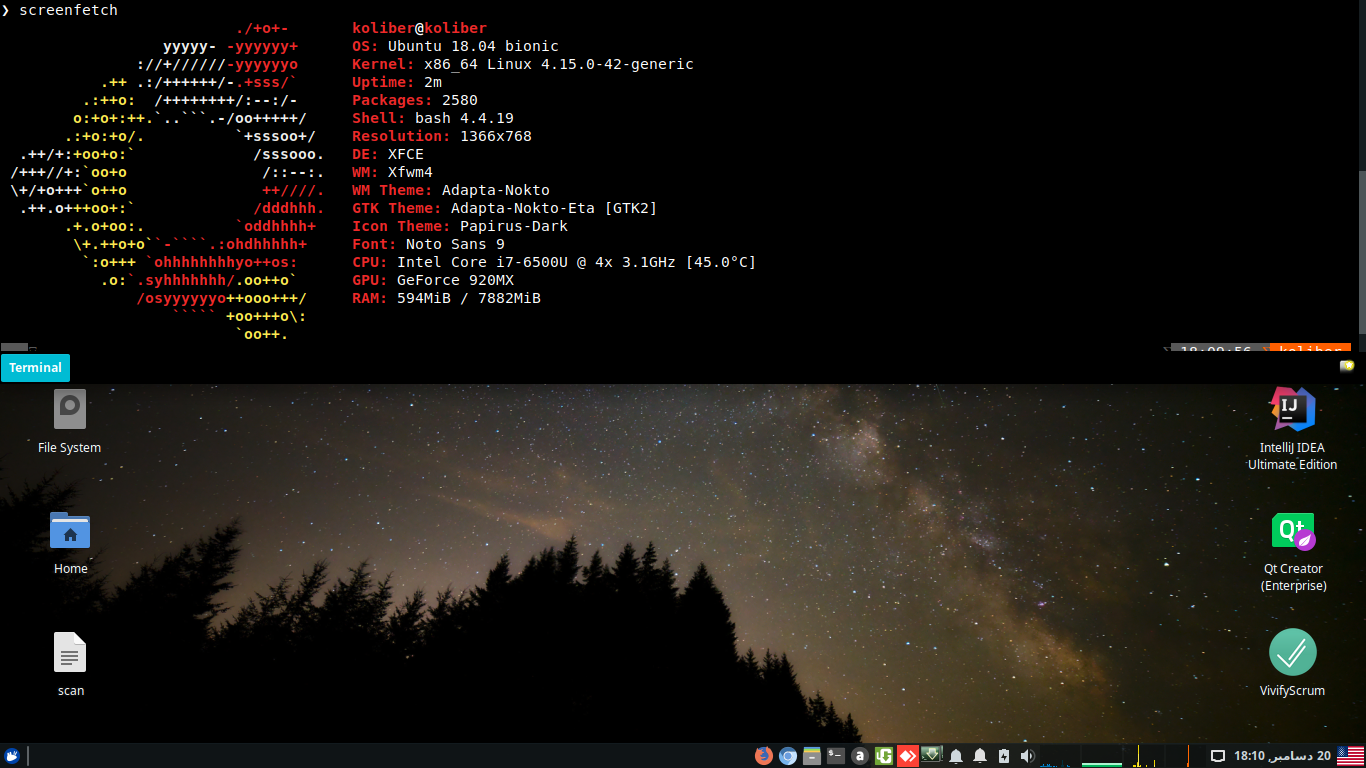Open the File System desktop icon
The width and height of the screenshot is (1366, 768).
pyautogui.click(x=69, y=420)
